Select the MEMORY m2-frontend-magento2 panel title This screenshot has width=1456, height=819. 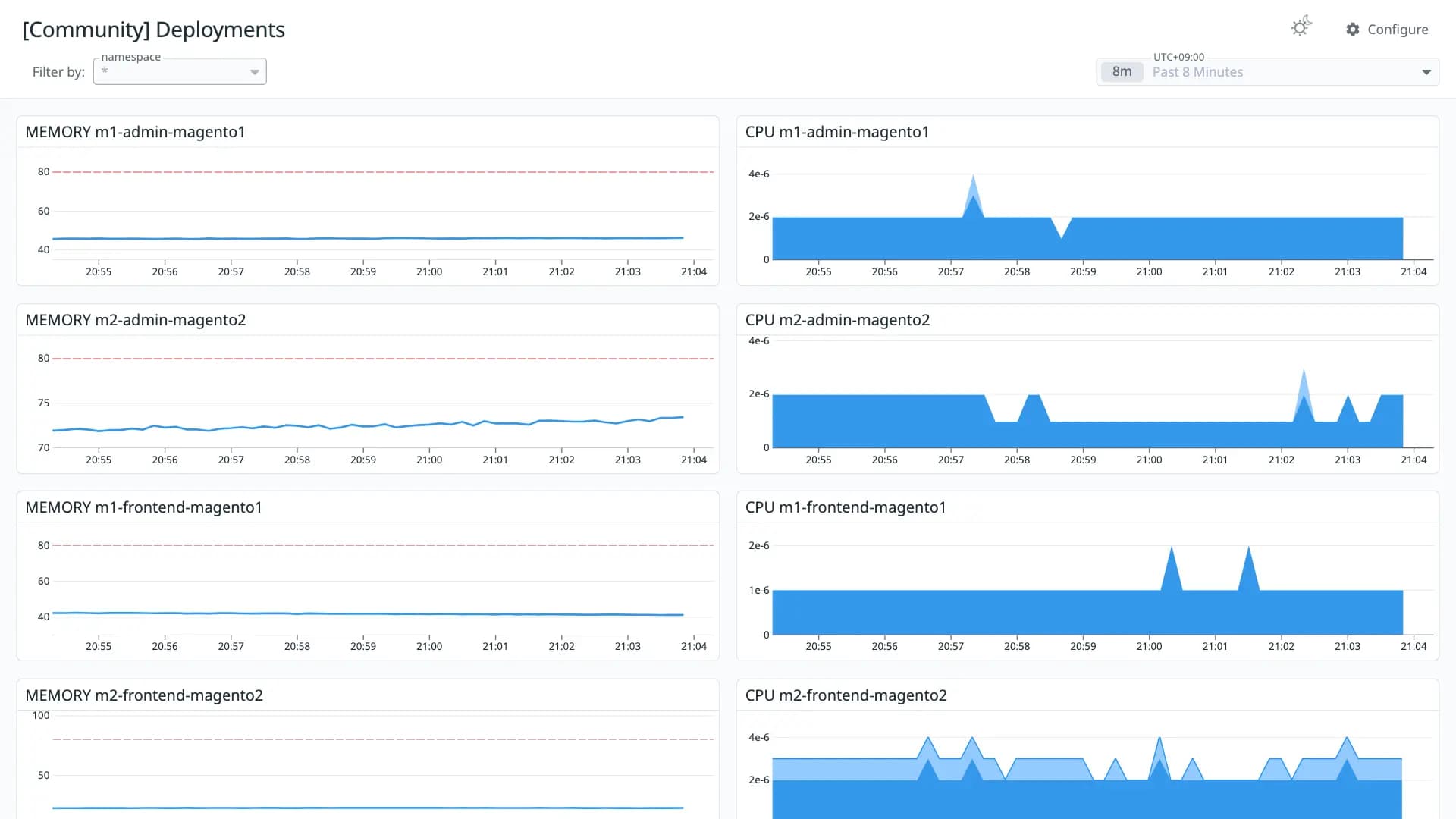coord(144,695)
